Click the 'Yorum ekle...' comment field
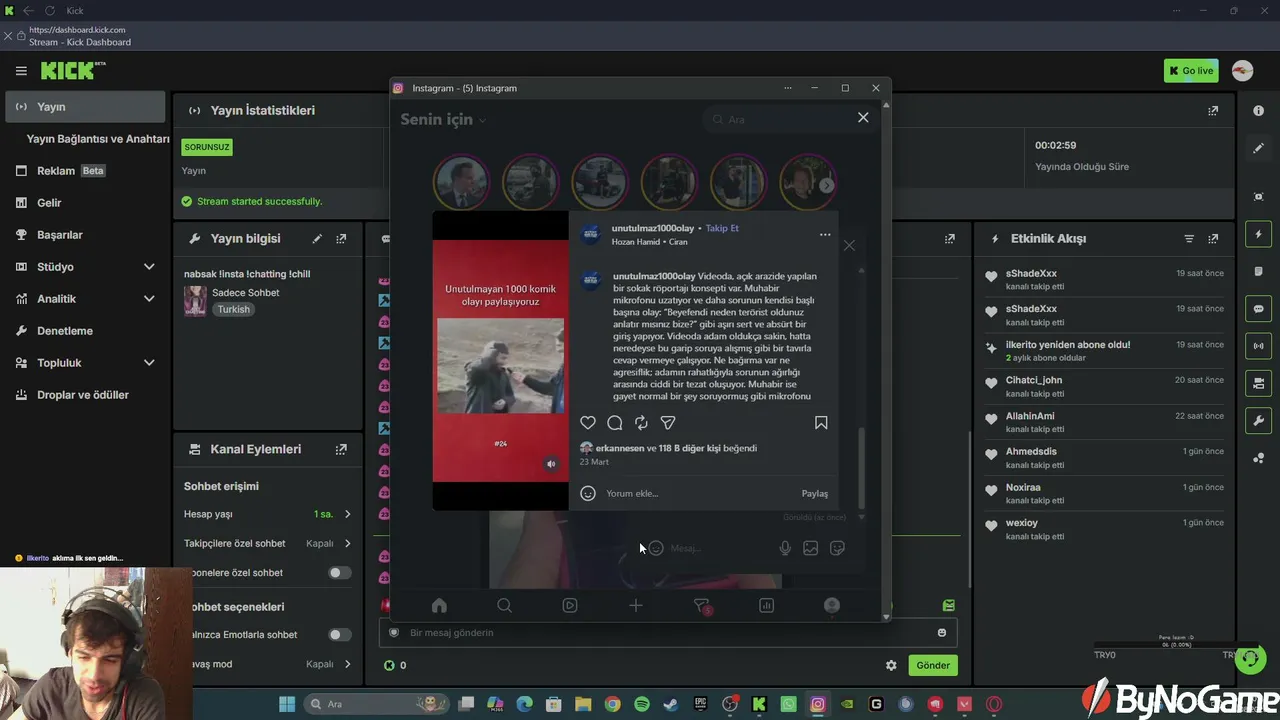The width and height of the screenshot is (1280, 720). pos(700,493)
